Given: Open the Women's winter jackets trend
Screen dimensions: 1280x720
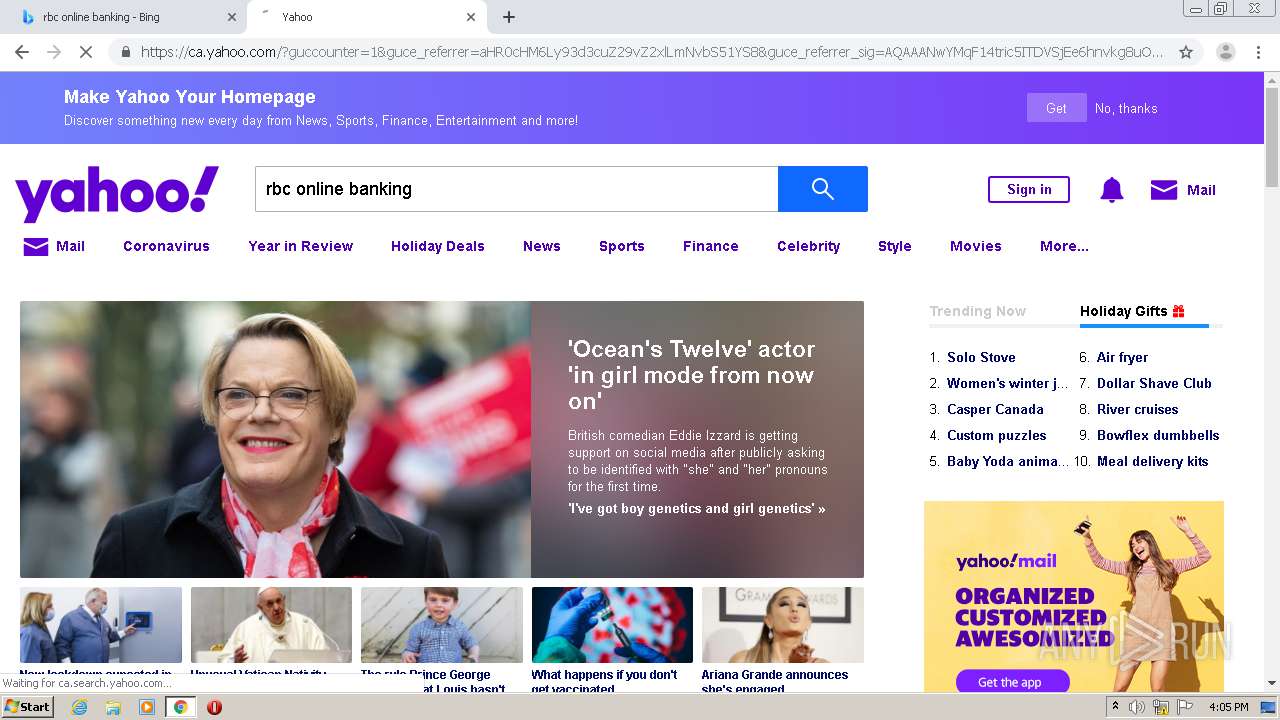Looking at the screenshot, I should tap(1007, 383).
